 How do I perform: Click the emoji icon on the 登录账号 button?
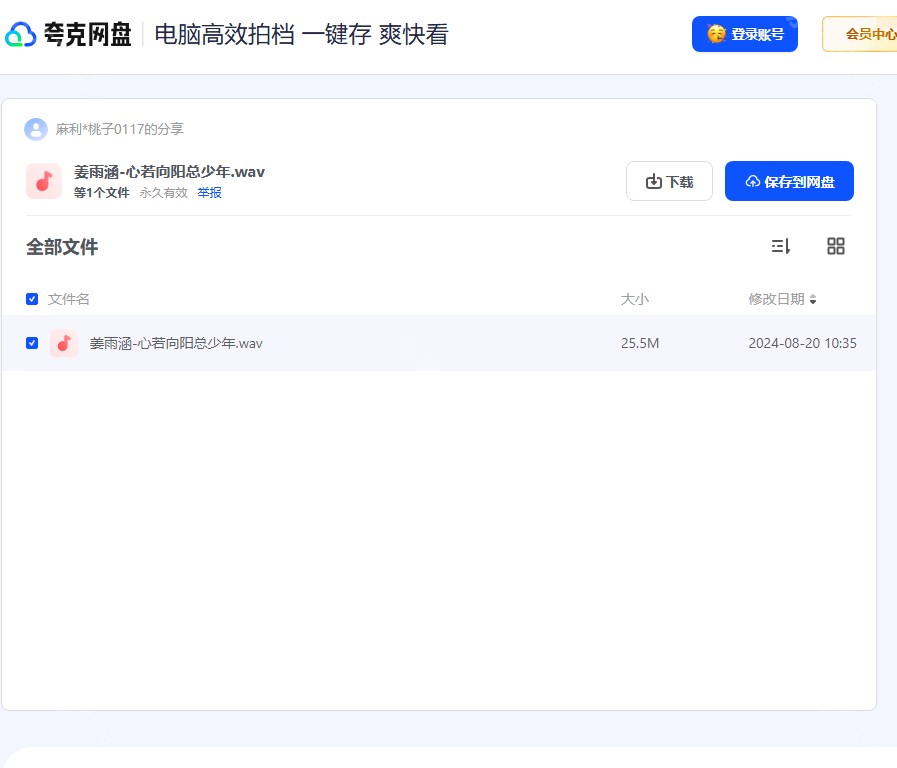[x=715, y=33]
